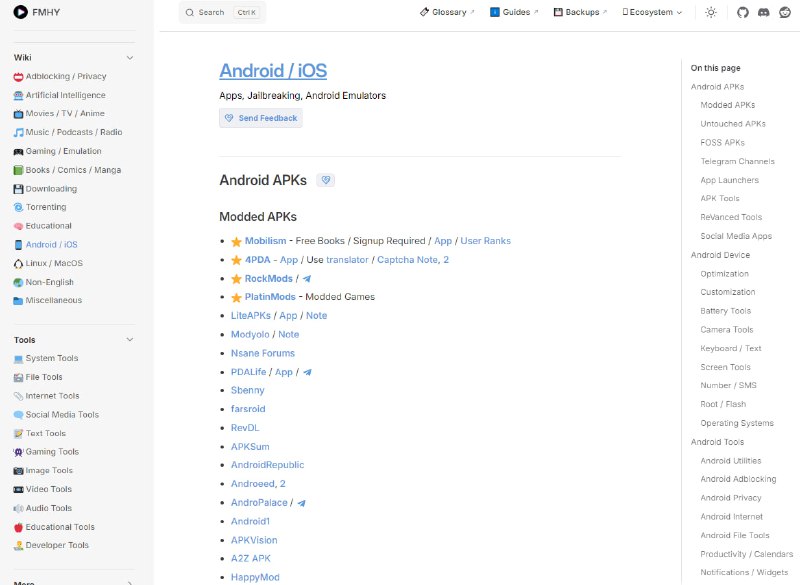Open the Mobilism link
The width and height of the screenshot is (800, 585).
(265, 241)
